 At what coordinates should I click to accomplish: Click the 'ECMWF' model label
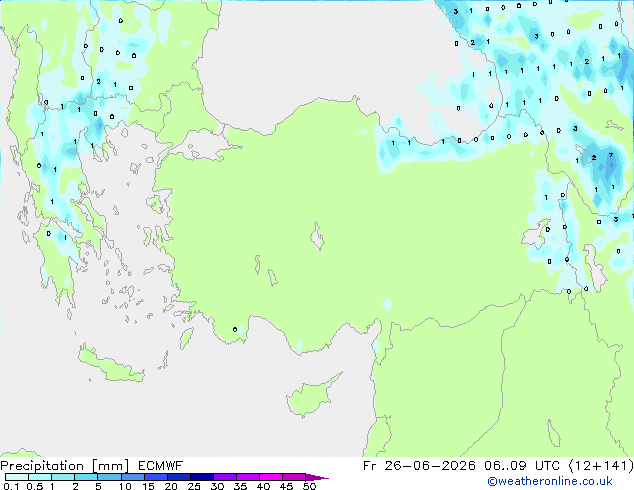click(160, 466)
